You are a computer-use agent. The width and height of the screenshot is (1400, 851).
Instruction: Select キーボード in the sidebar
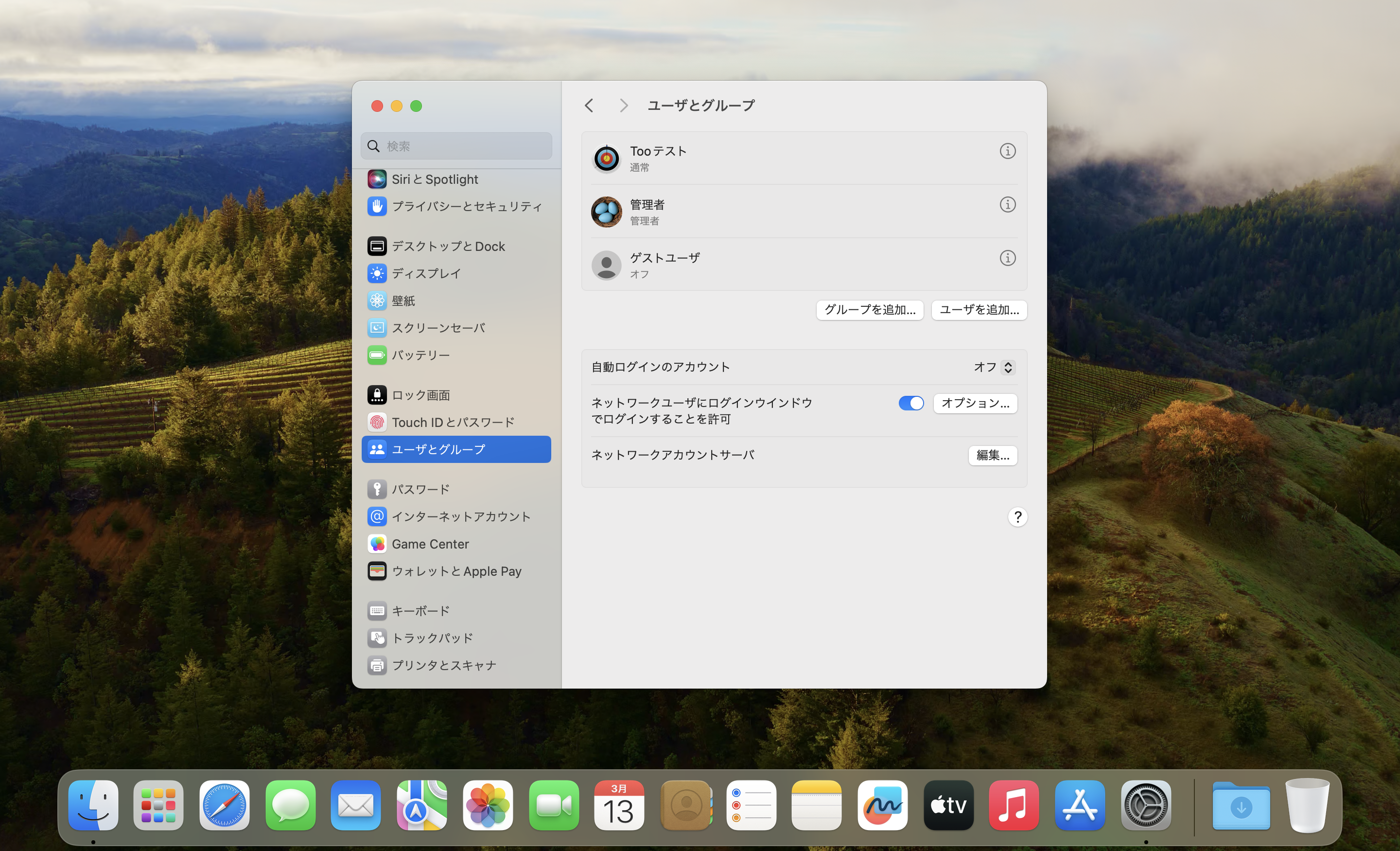pos(455,611)
